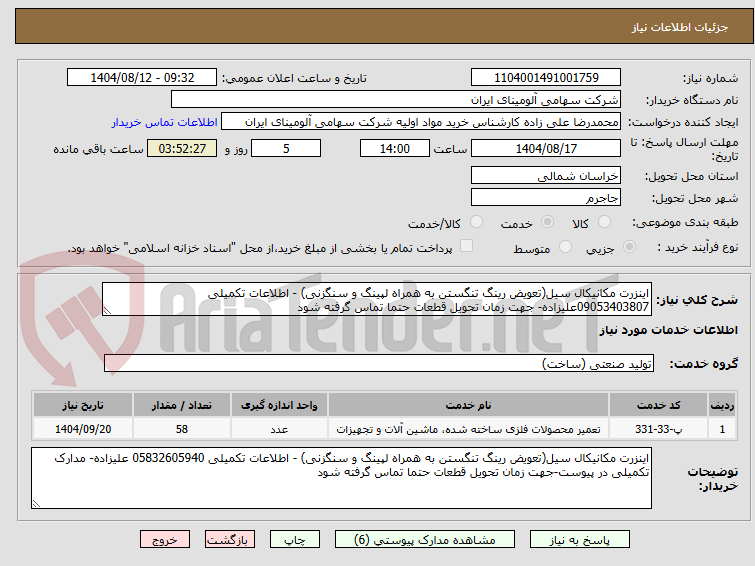The width and height of the screenshot is (755, 566).
Task: View the 6 attached documents
Action: coord(425,540)
